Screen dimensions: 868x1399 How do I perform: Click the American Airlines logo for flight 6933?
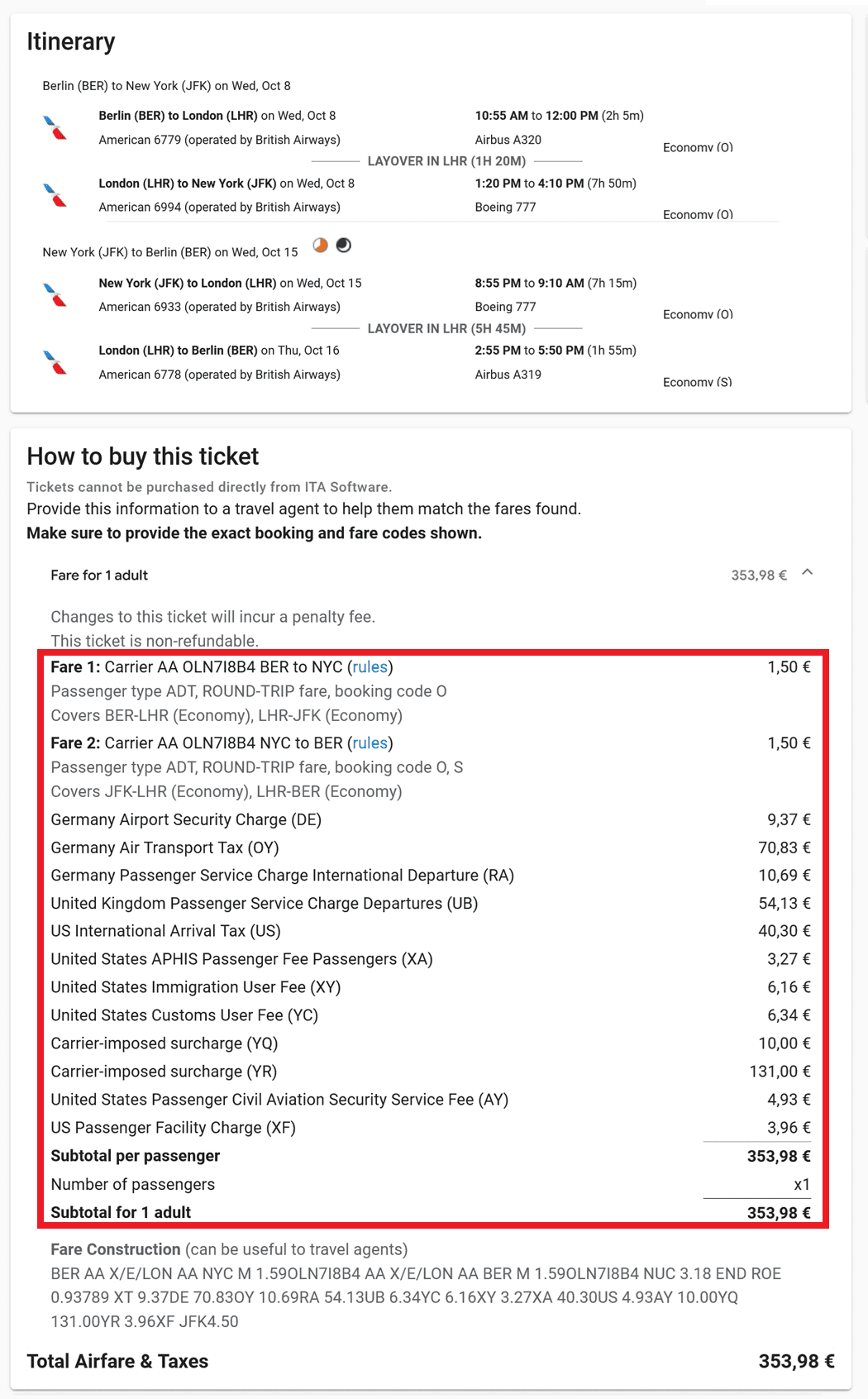(55, 294)
